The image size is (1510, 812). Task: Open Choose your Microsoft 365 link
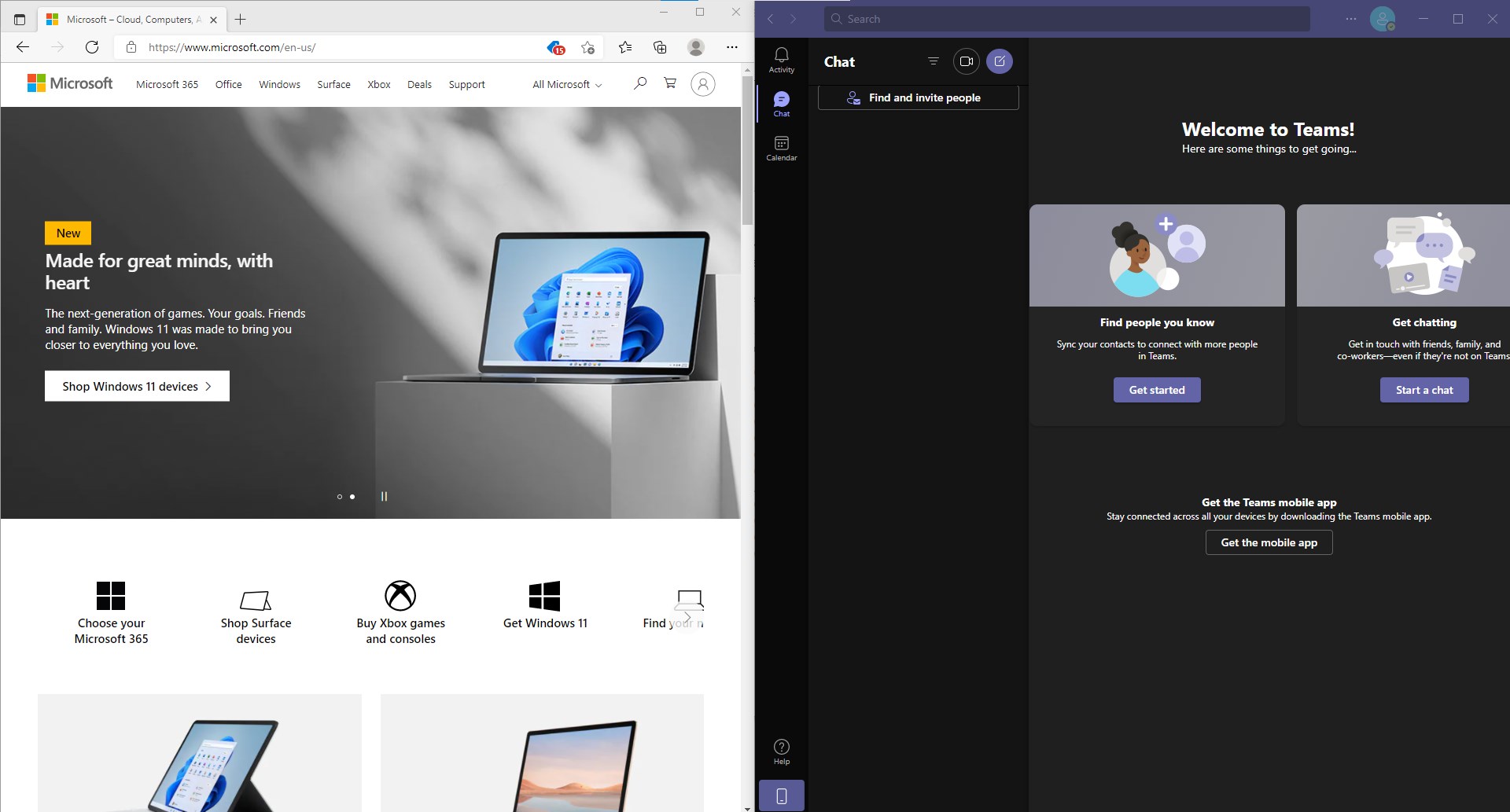point(111,630)
